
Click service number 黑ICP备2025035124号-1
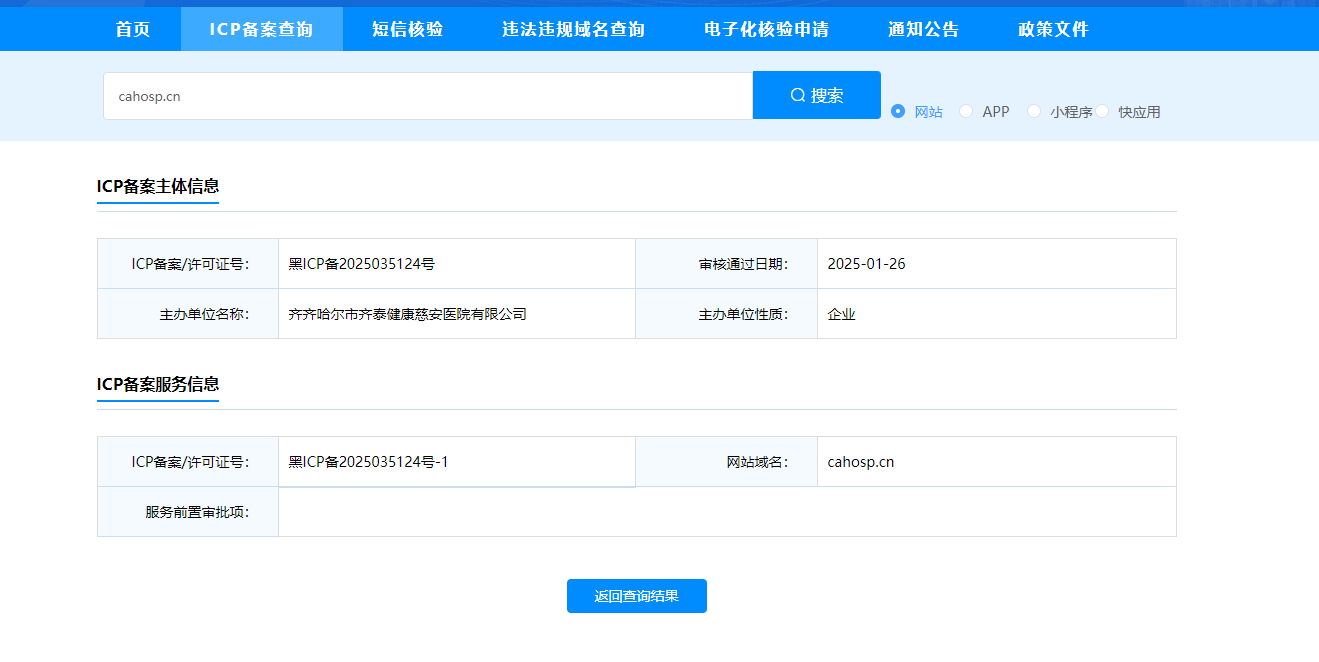369,462
